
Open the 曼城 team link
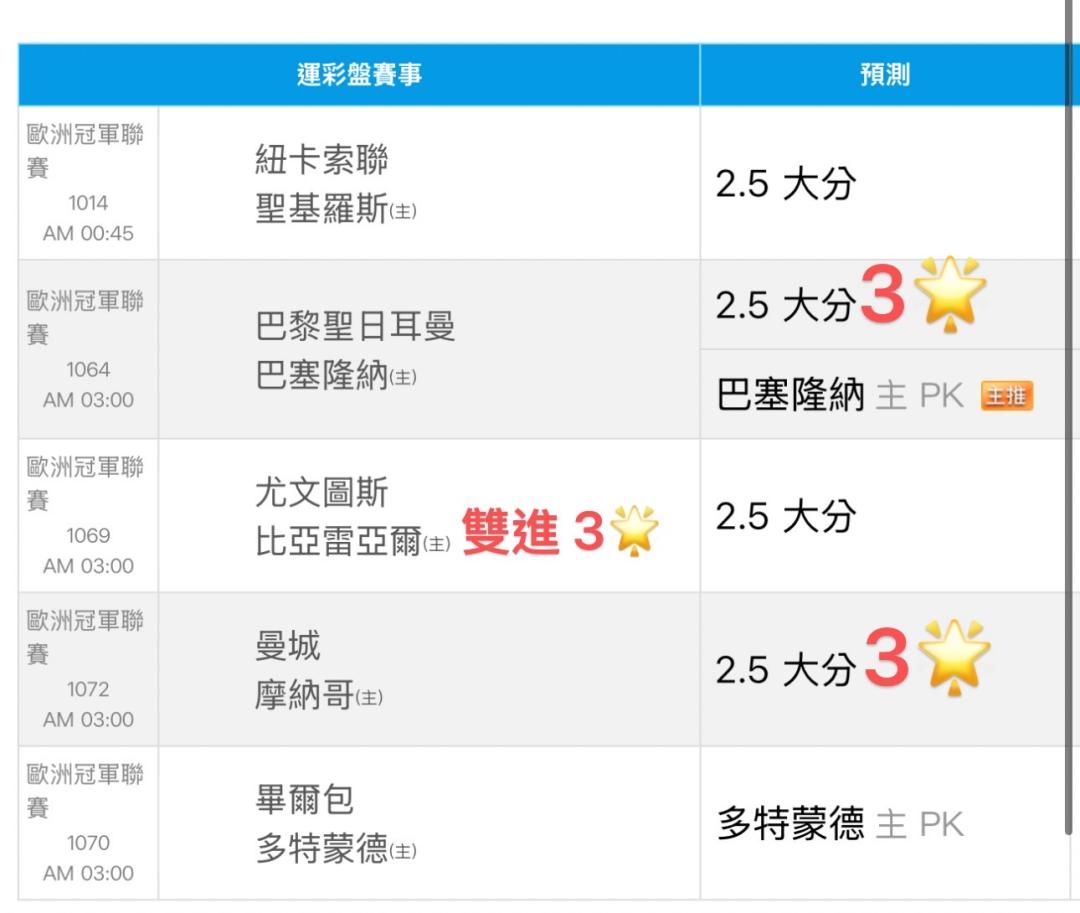point(288,646)
